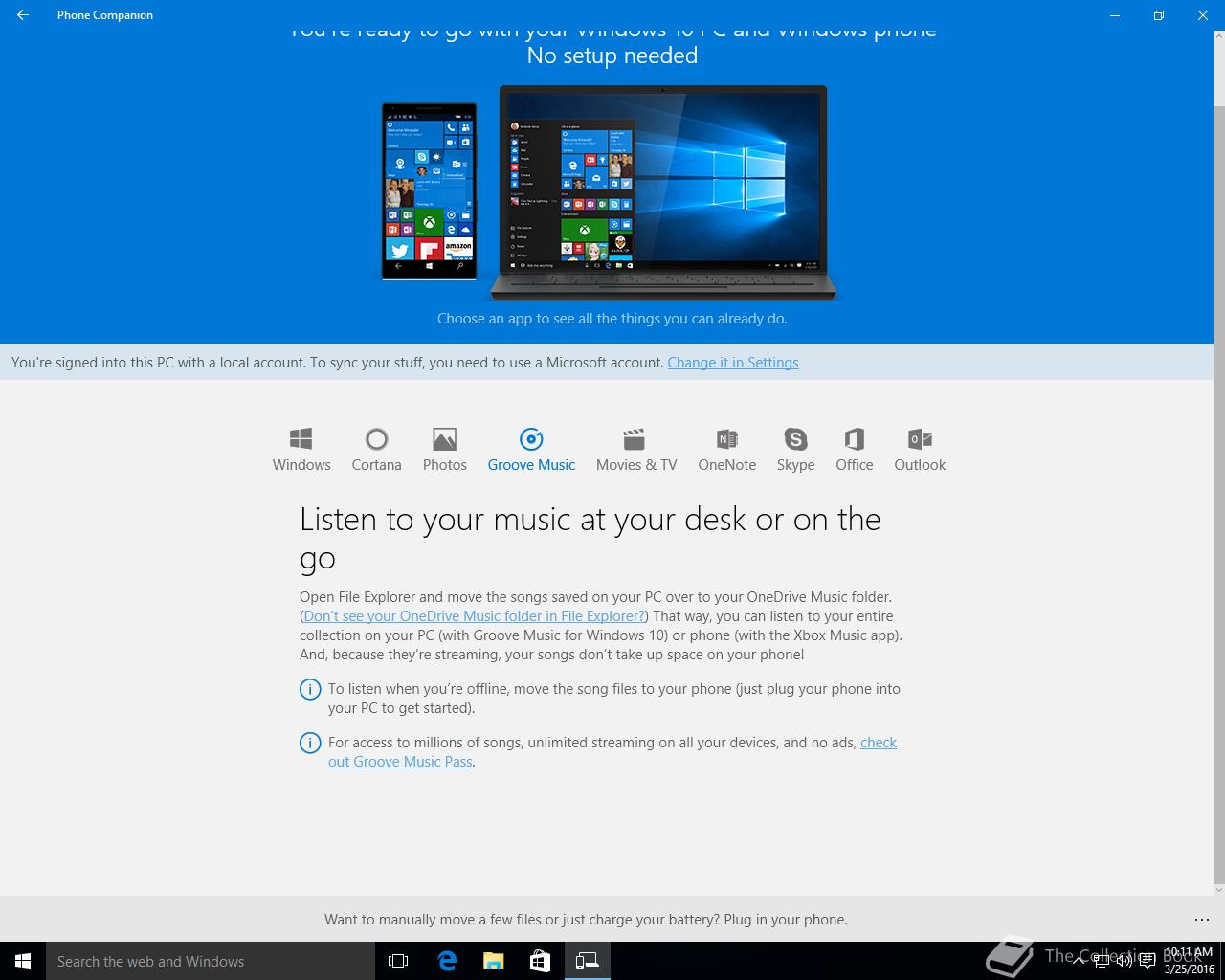Select the Skype icon
1225x980 pixels.
coord(795,439)
